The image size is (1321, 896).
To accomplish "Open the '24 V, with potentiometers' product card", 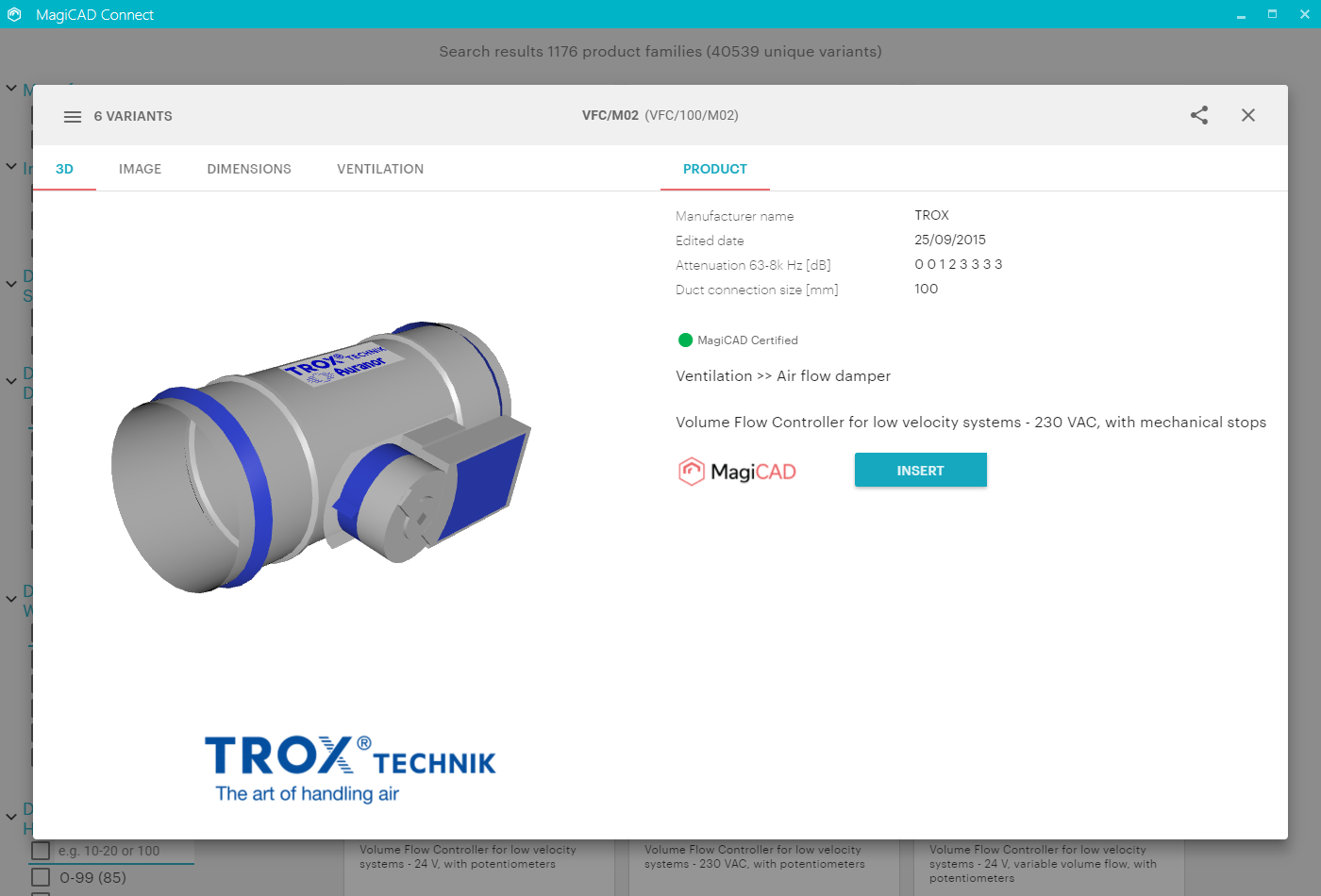I will 478,867.
